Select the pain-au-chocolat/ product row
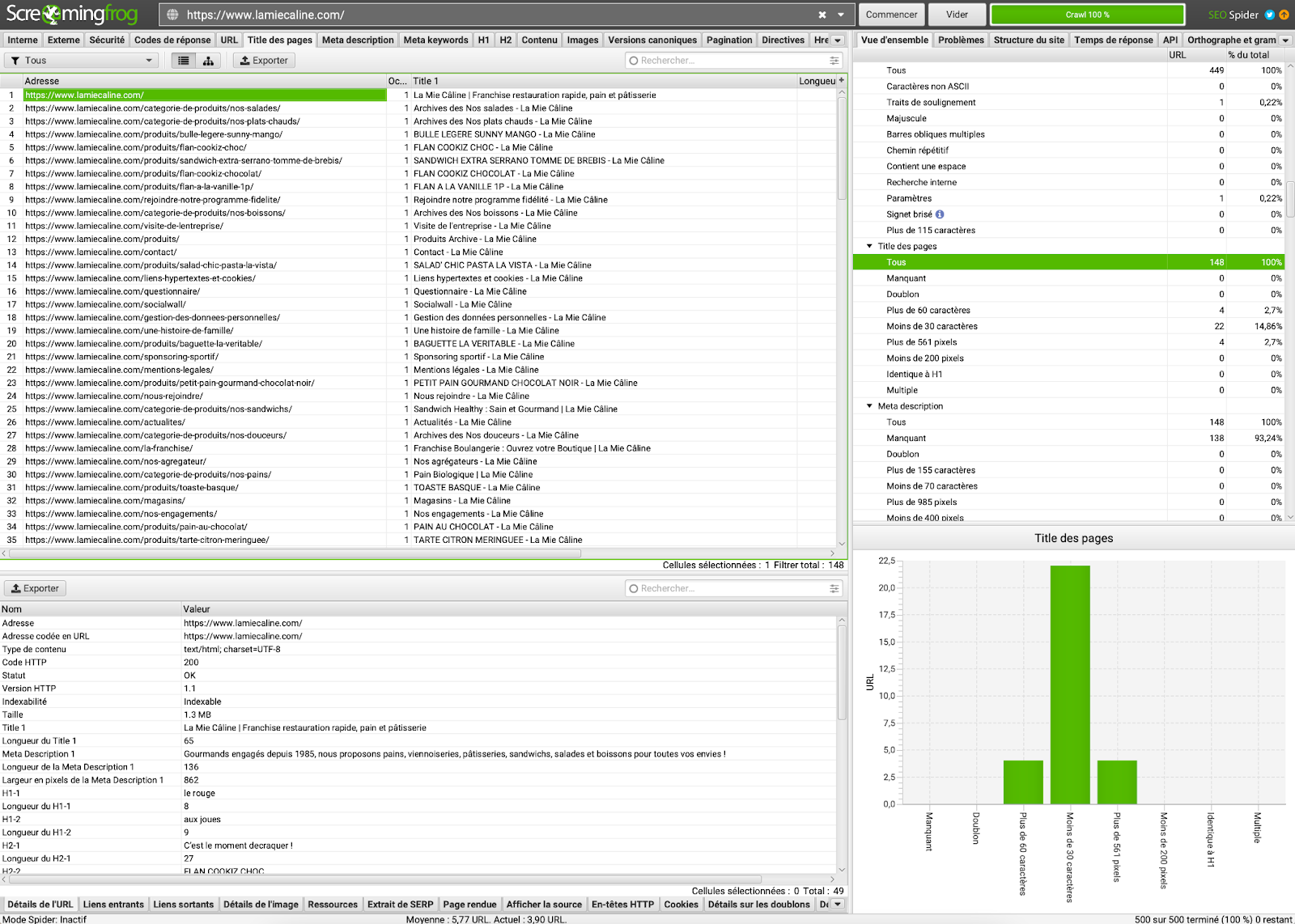1295x924 pixels. tap(418, 527)
